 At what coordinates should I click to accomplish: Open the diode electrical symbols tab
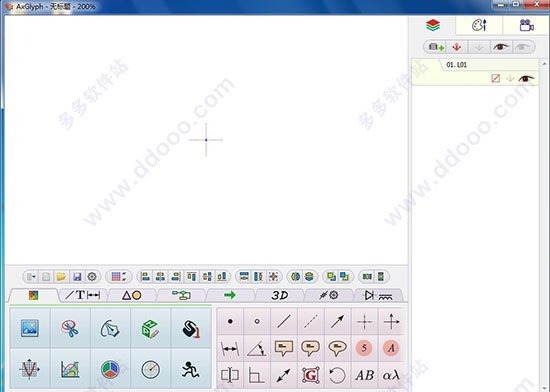point(378,295)
